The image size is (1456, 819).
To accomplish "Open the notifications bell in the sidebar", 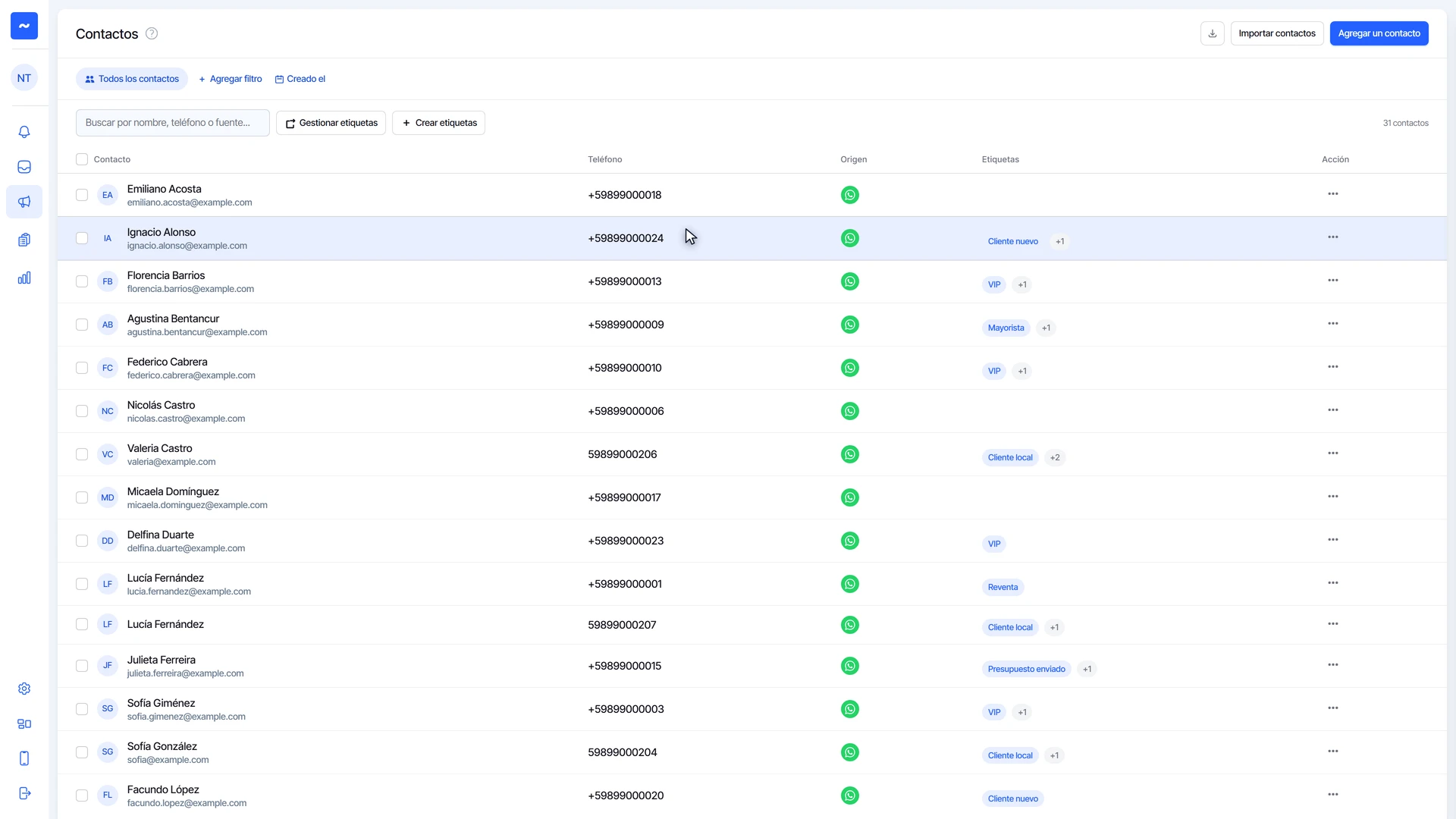I will pos(24,132).
